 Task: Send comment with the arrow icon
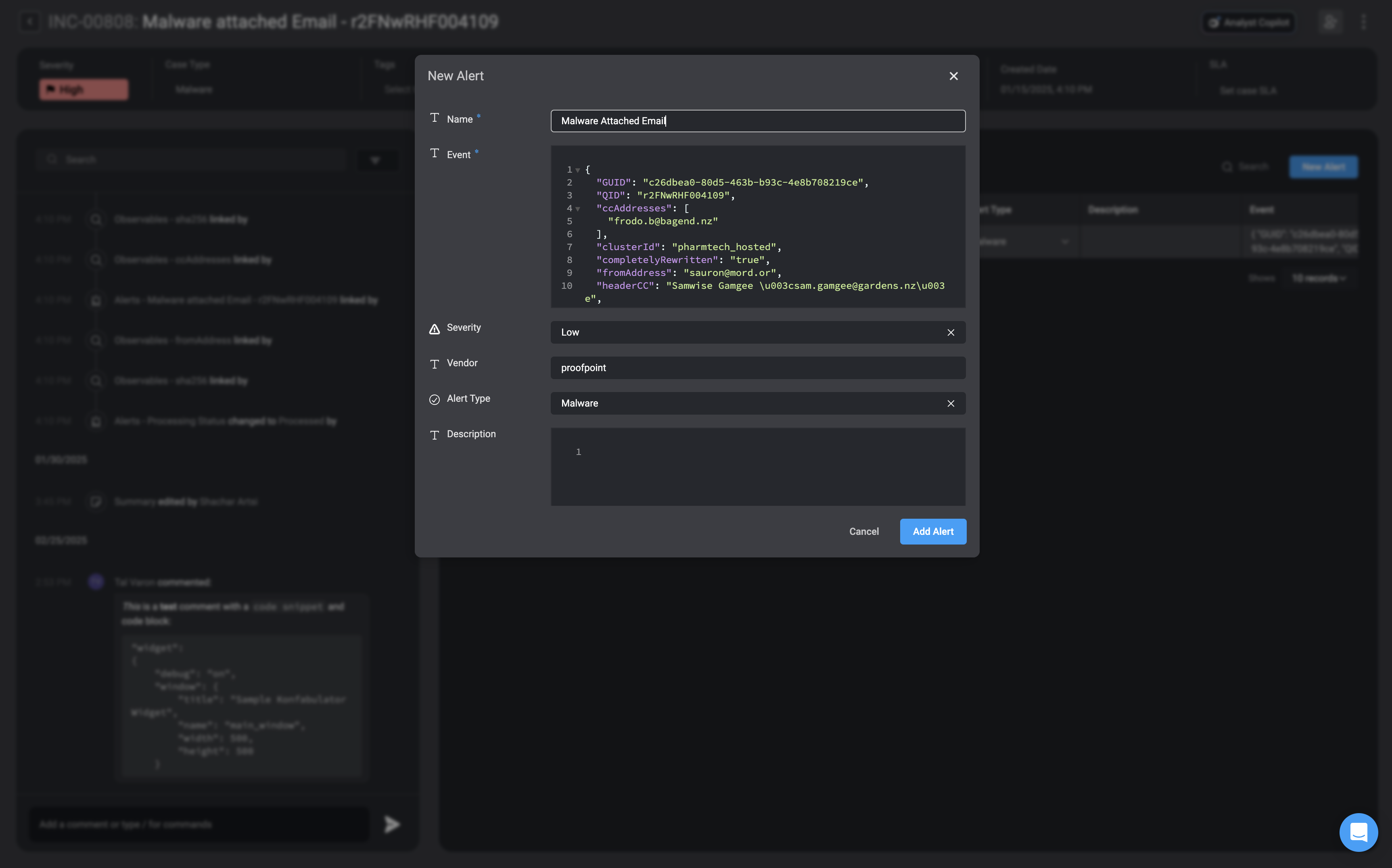[392, 824]
